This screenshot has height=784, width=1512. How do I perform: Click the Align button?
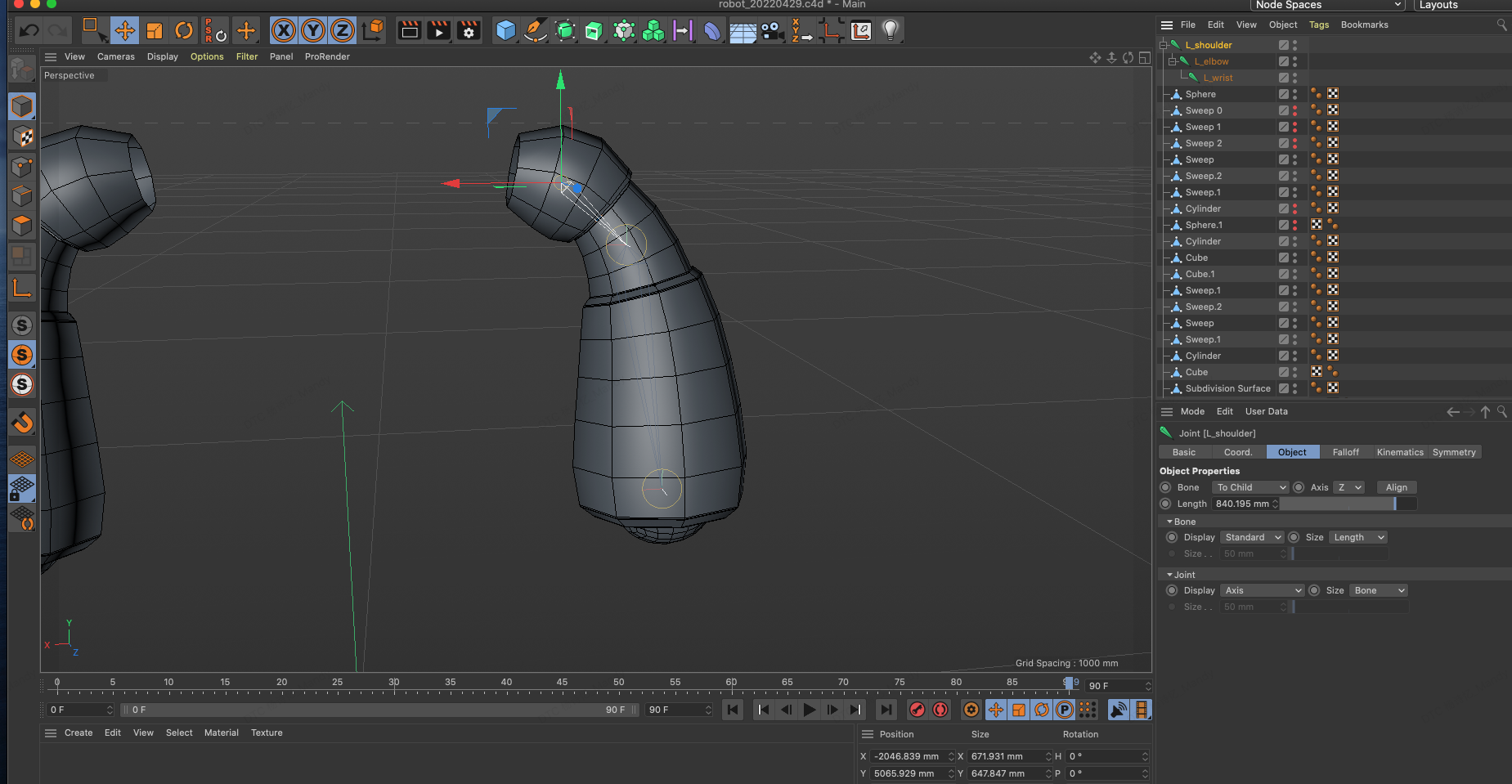tap(1397, 487)
